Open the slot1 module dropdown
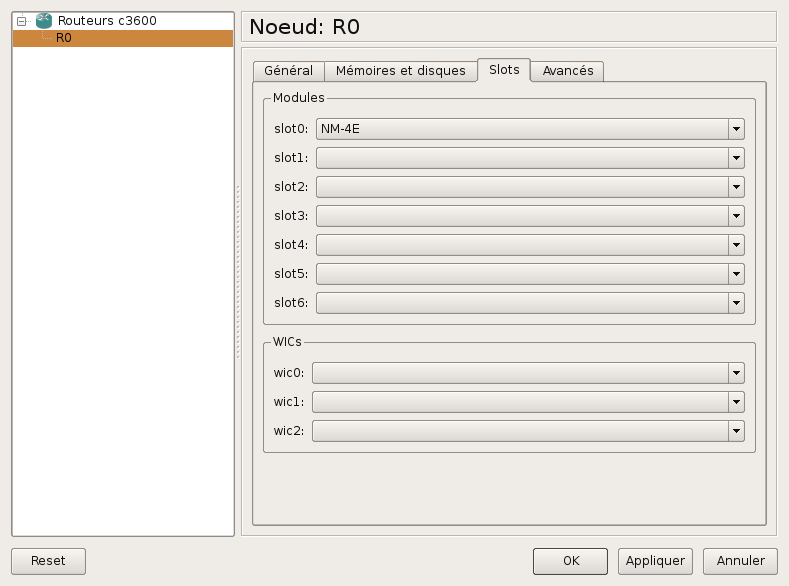The width and height of the screenshot is (789, 586). (530, 158)
